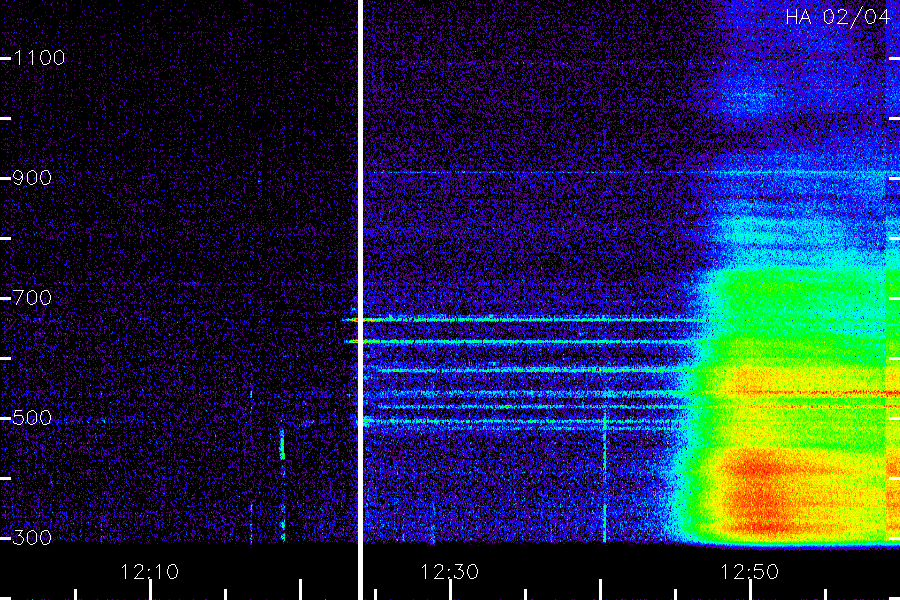Click the 900 frequency axis label
Viewport: 900px width, 600px height.
point(32,178)
